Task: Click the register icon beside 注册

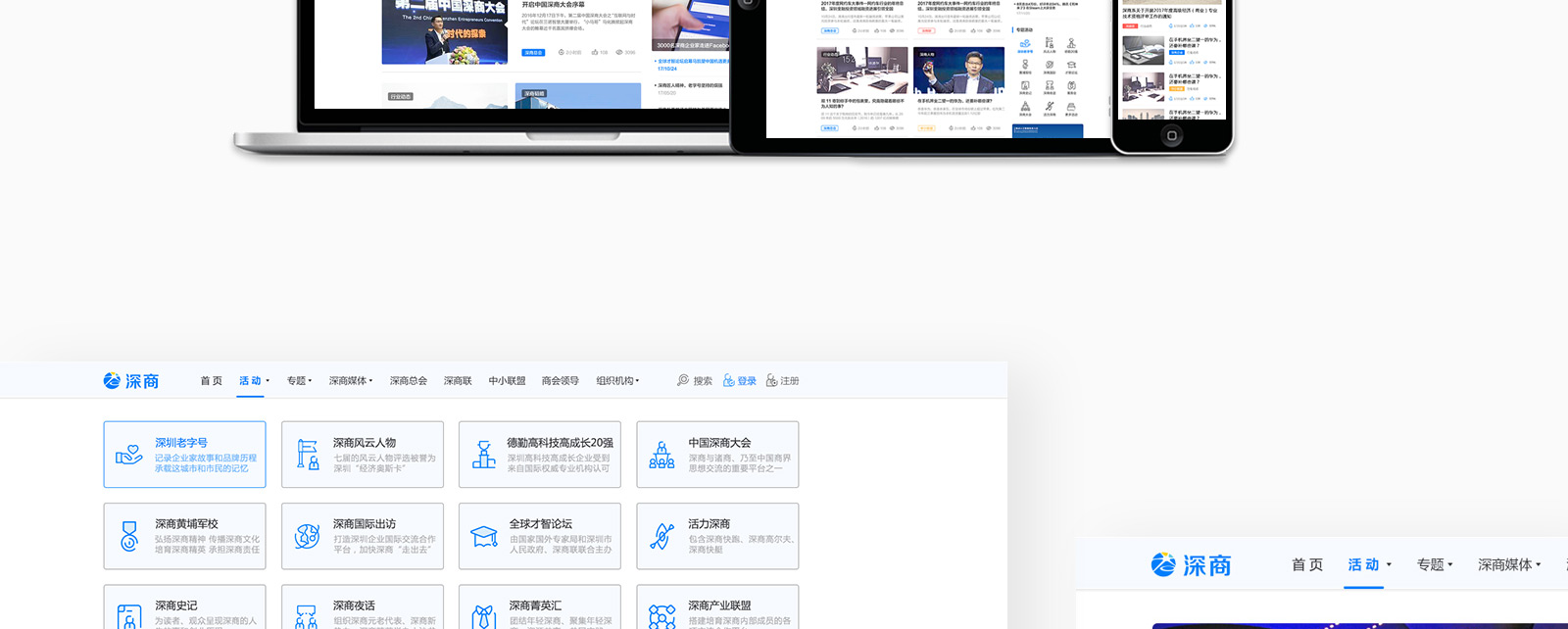Action: [772, 380]
